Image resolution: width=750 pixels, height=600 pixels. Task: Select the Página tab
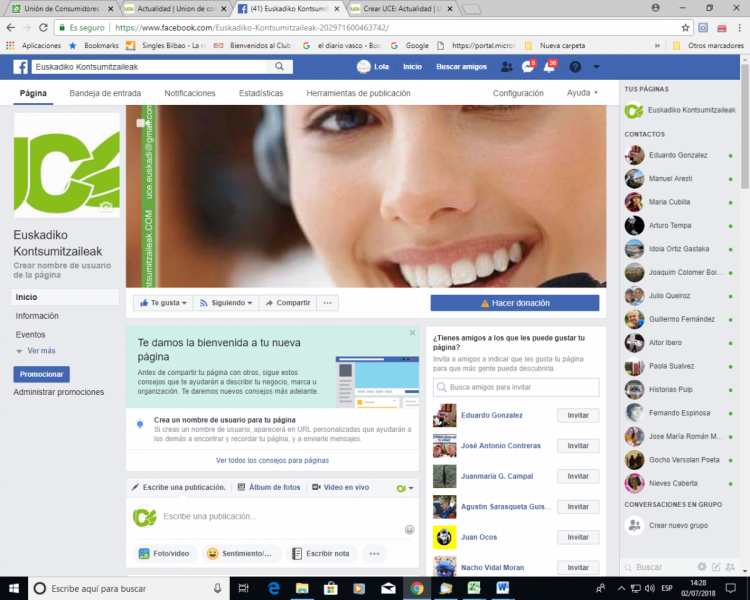pos(33,93)
